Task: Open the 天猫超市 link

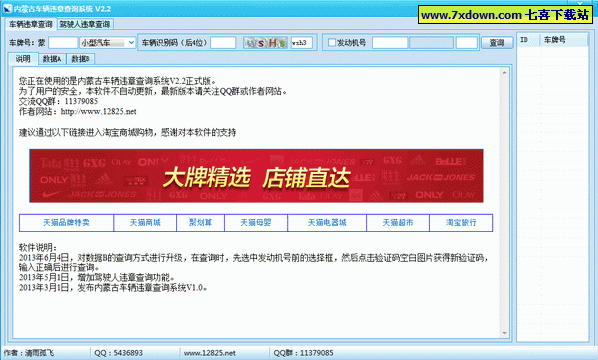Action: click(x=398, y=223)
